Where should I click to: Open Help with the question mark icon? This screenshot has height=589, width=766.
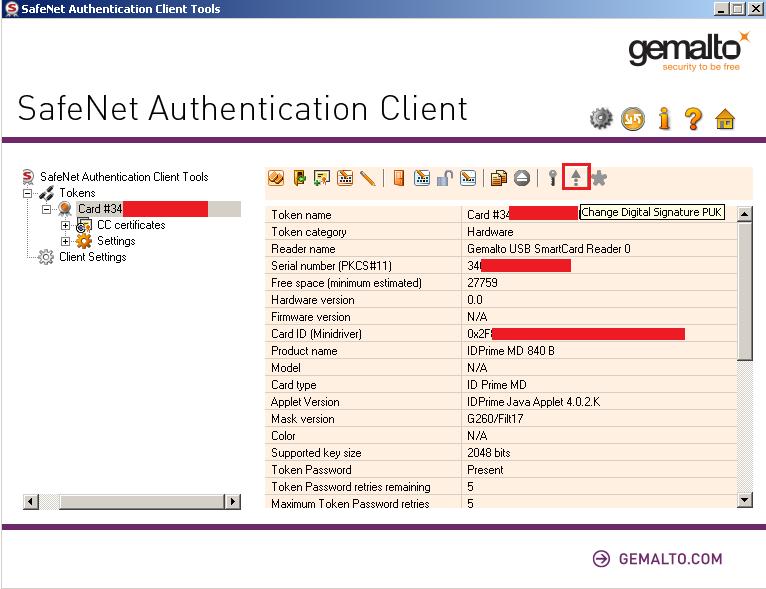point(693,119)
